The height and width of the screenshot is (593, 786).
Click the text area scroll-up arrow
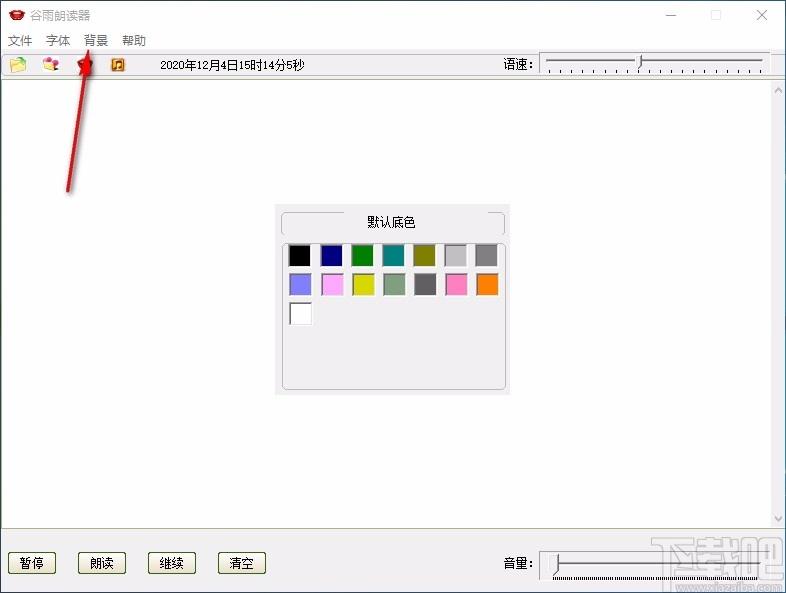pos(778,90)
